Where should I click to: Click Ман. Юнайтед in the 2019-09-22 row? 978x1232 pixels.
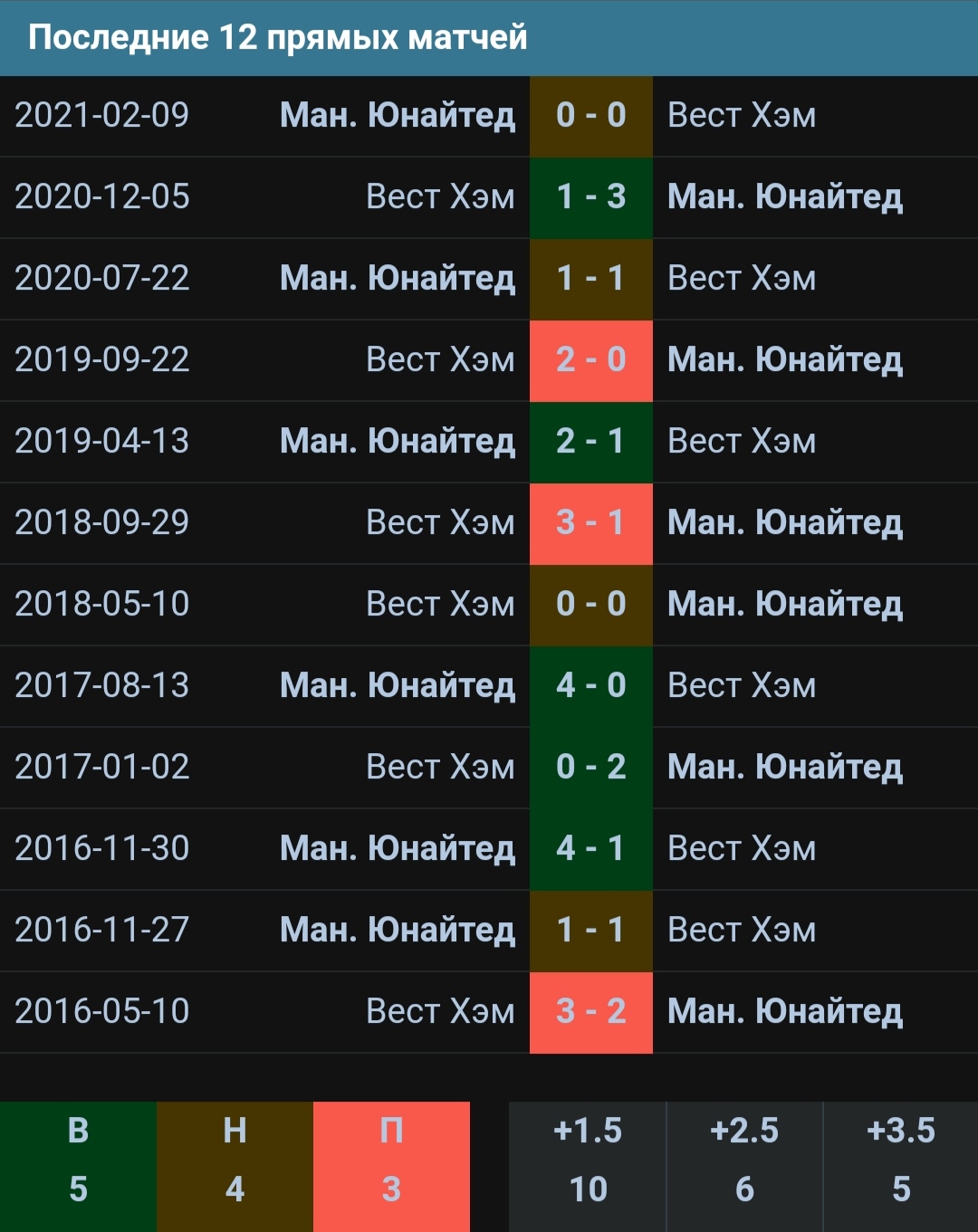pos(785,360)
